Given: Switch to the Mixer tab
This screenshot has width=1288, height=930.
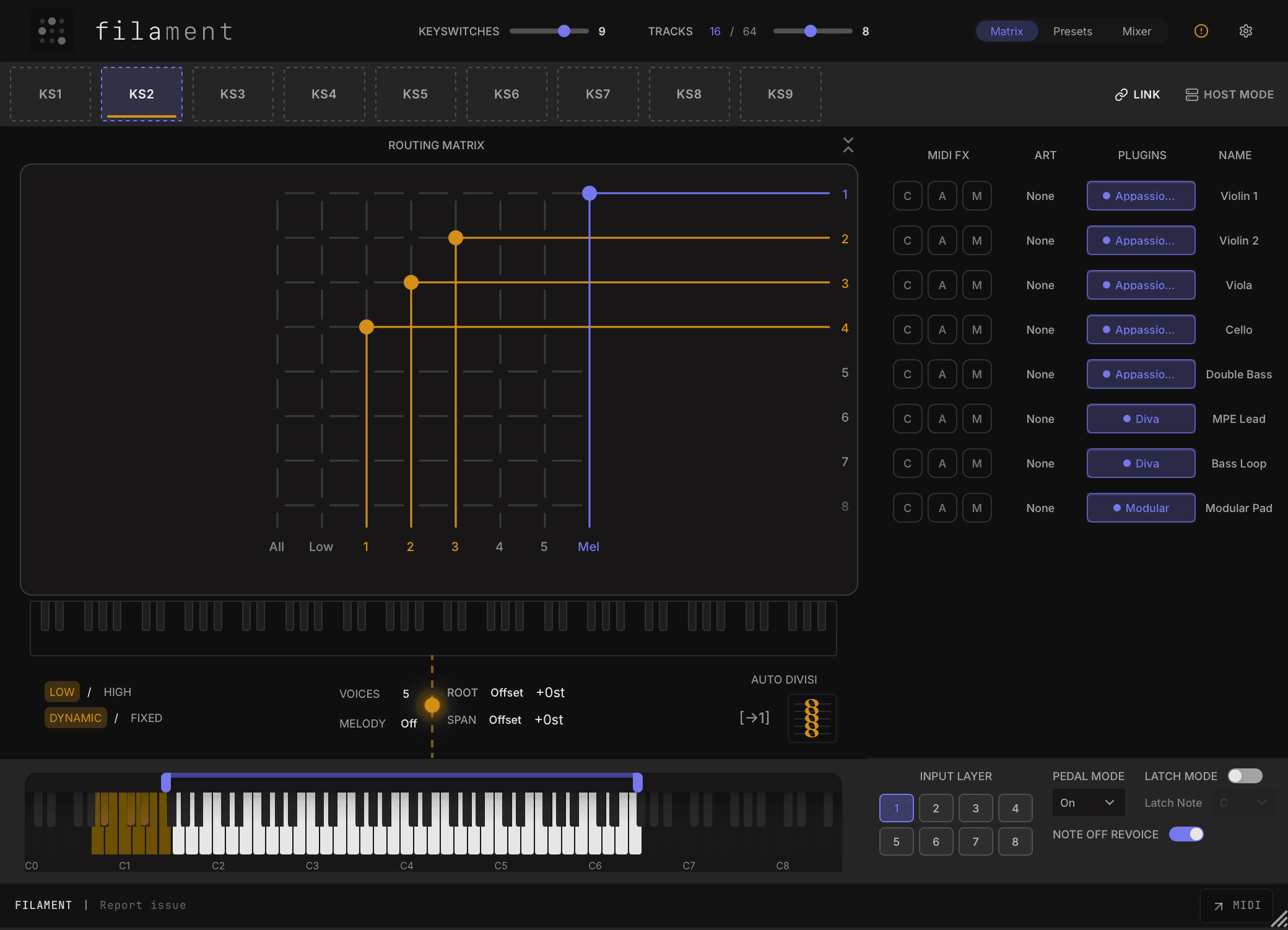Looking at the screenshot, I should (x=1136, y=31).
